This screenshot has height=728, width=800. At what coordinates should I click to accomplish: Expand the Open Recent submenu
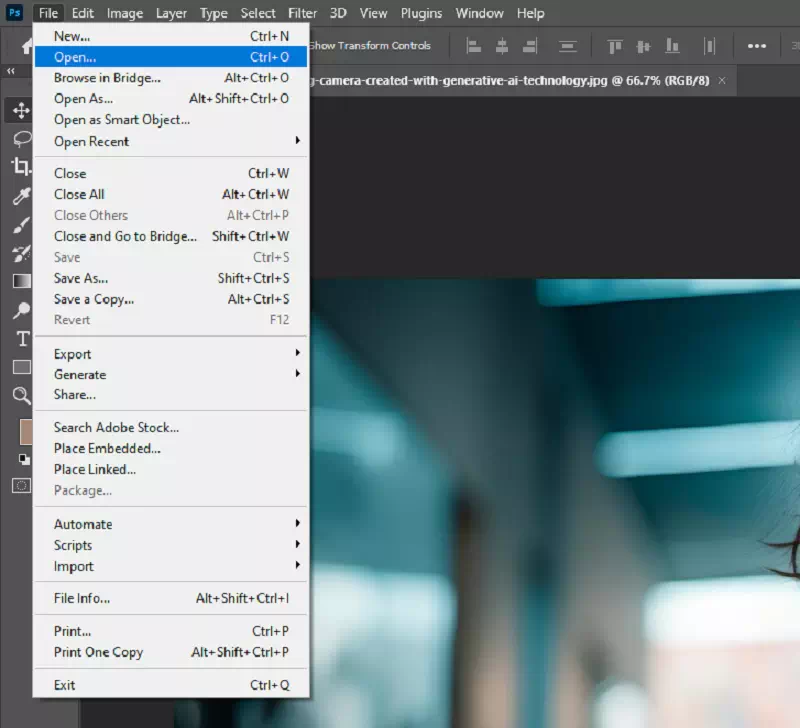tap(171, 141)
